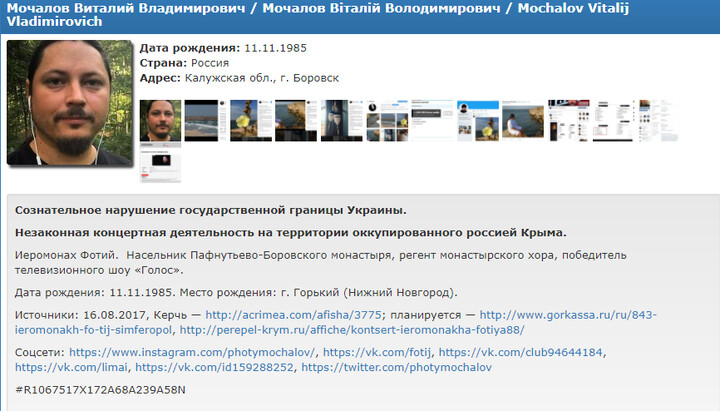Open the gorkassa.ru Simferopol concert link

[568, 314]
